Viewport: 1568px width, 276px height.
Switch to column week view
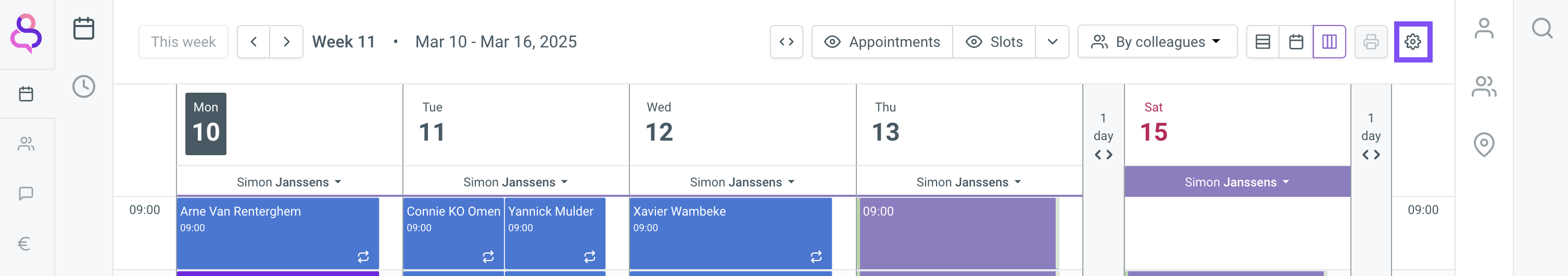point(1329,42)
